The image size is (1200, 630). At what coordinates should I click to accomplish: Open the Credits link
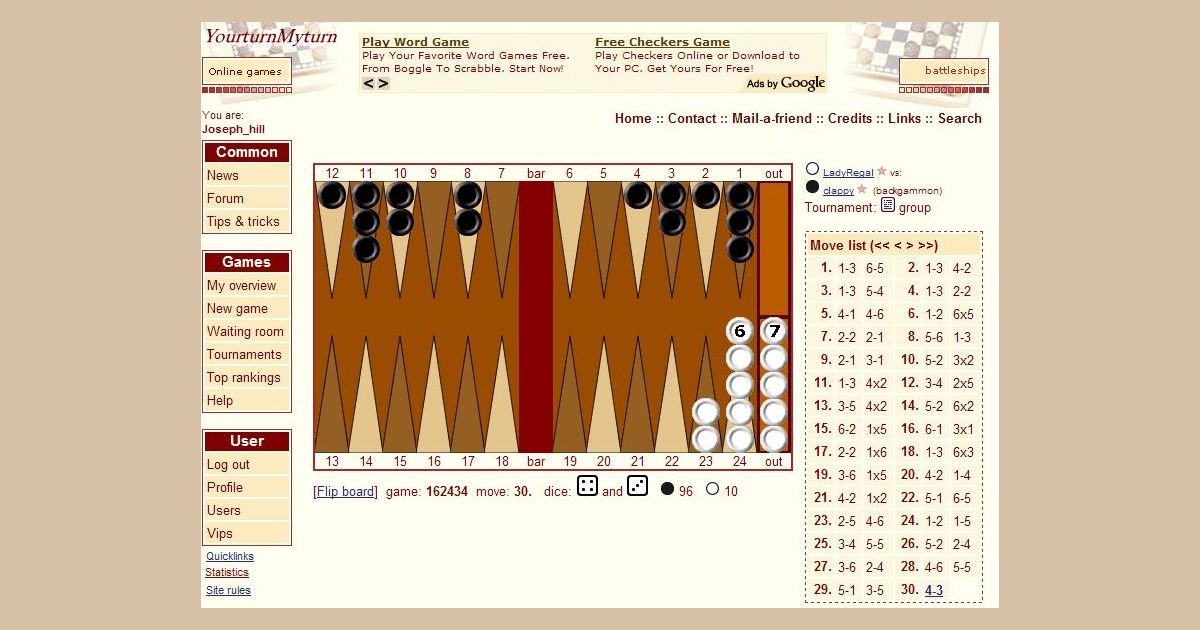click(x=850, y=118)
